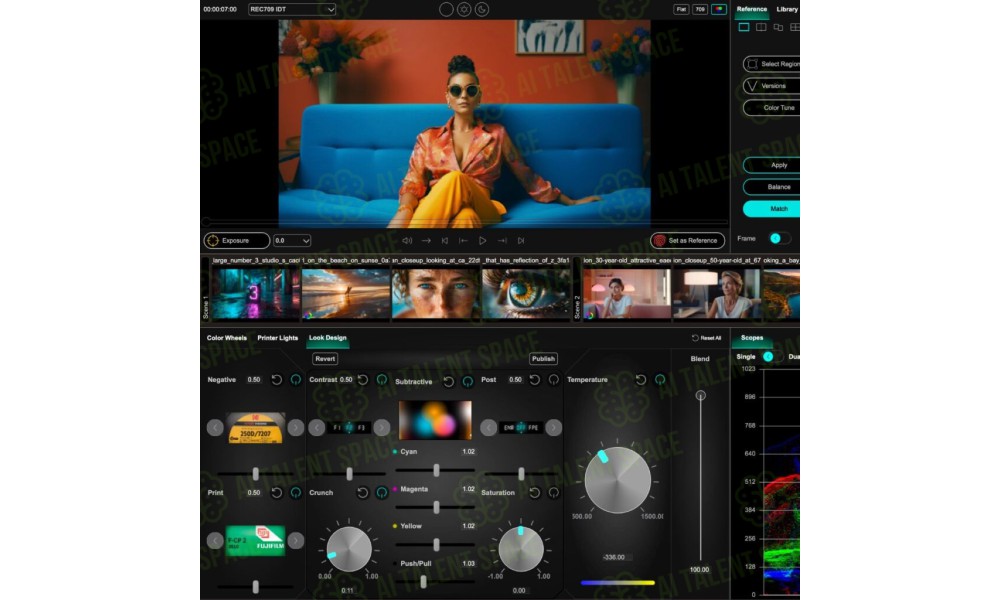This screenshot has width=1000, height=600.
Task: Click the audio speaker icon
Action: pos(407,240)
